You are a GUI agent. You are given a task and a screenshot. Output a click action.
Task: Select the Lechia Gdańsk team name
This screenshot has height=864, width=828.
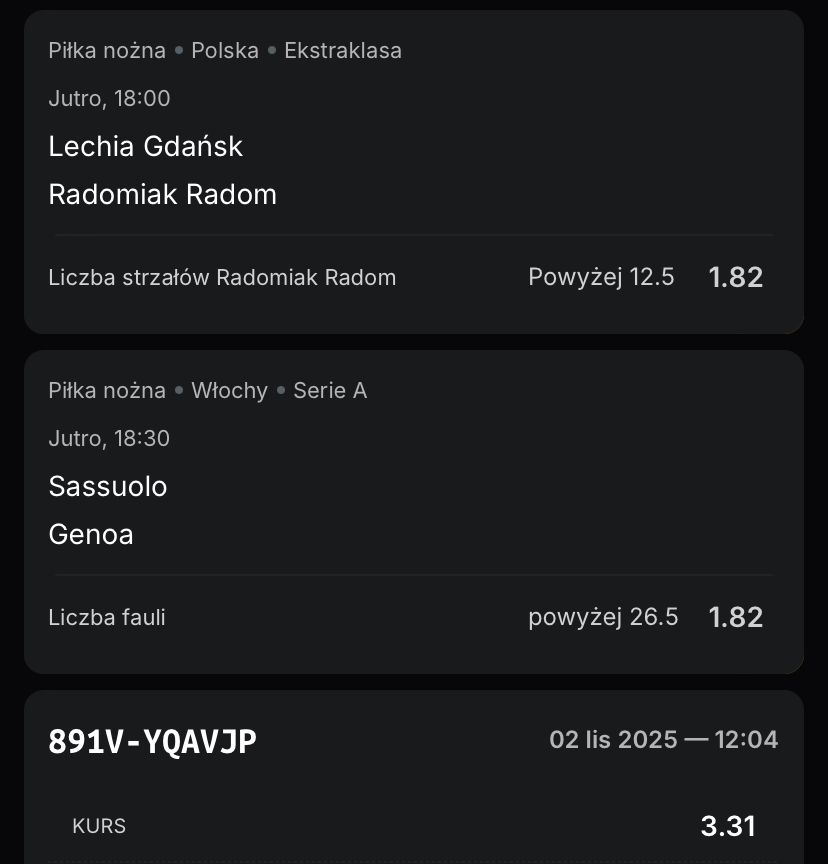146,146
